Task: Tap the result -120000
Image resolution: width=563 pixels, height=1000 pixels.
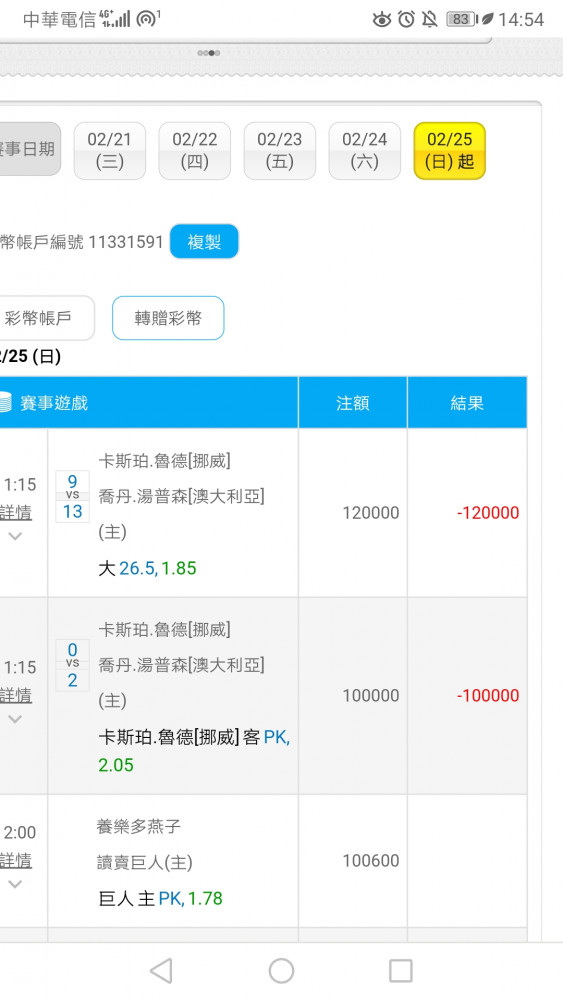Action: coord(488,513)
